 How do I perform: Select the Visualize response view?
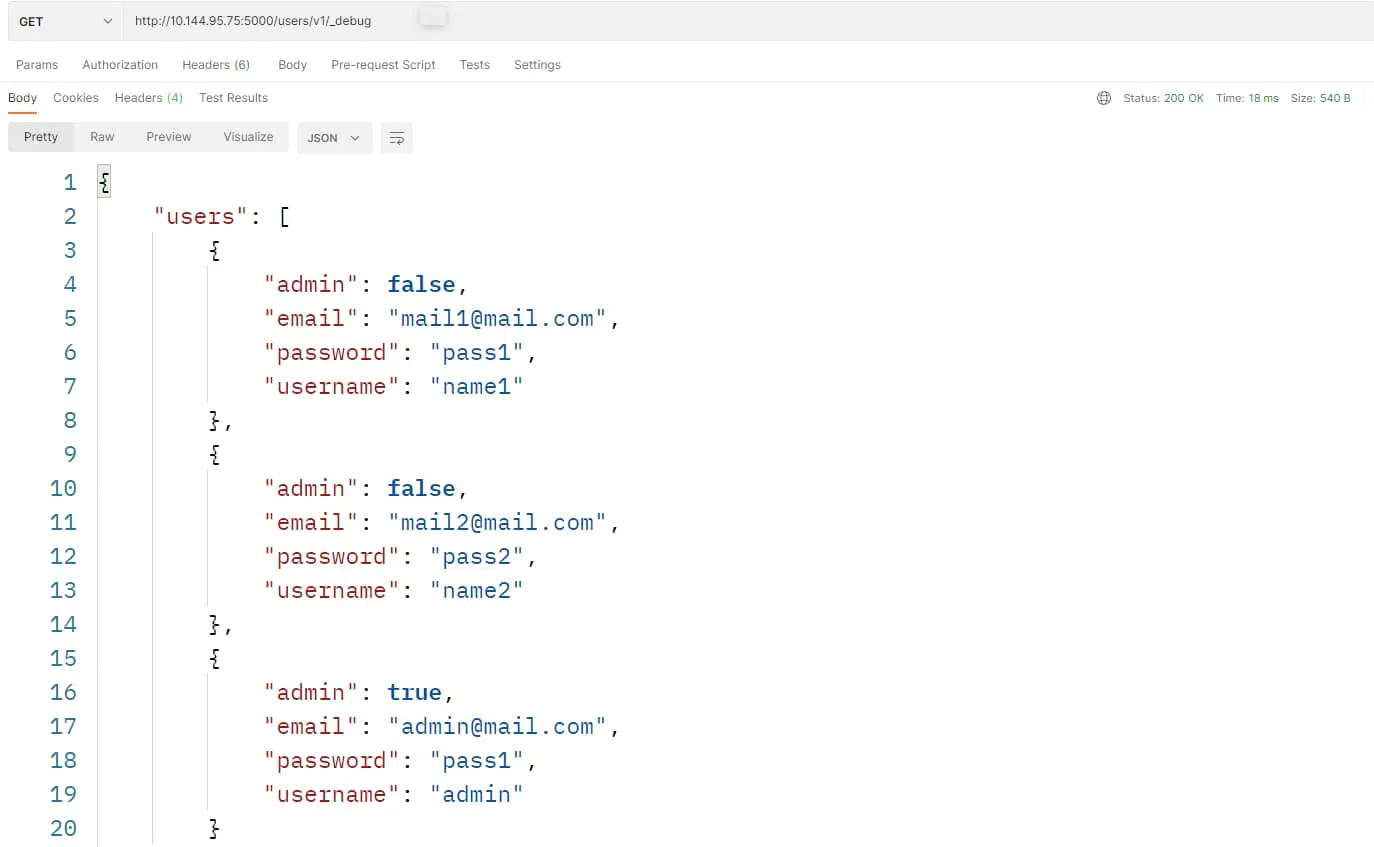pos(248,137)
